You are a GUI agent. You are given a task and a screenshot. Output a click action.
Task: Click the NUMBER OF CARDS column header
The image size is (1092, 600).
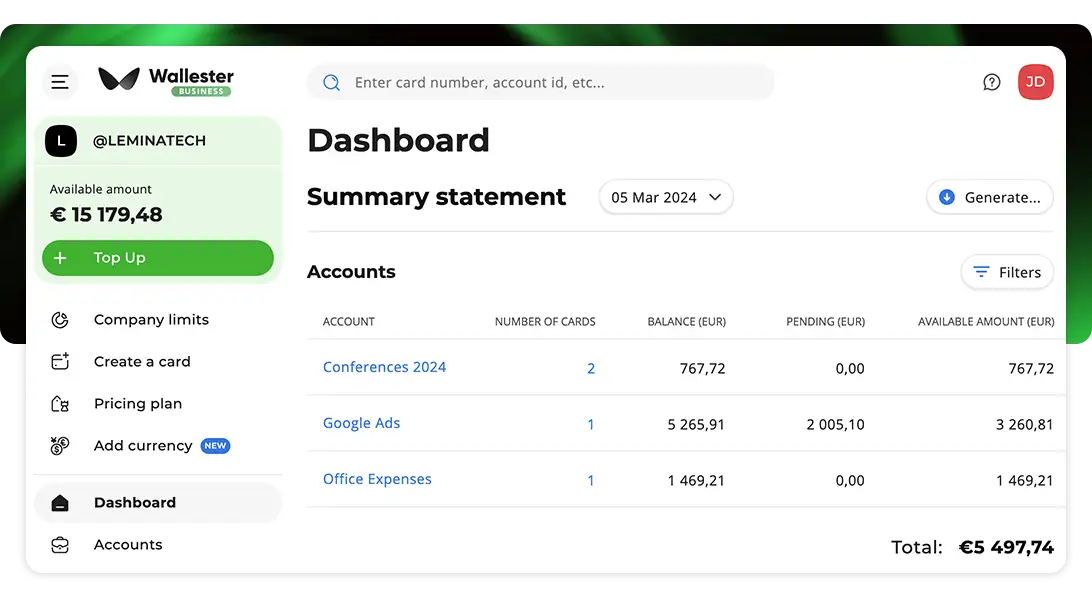pyautogui.click(x=545, y=322)
